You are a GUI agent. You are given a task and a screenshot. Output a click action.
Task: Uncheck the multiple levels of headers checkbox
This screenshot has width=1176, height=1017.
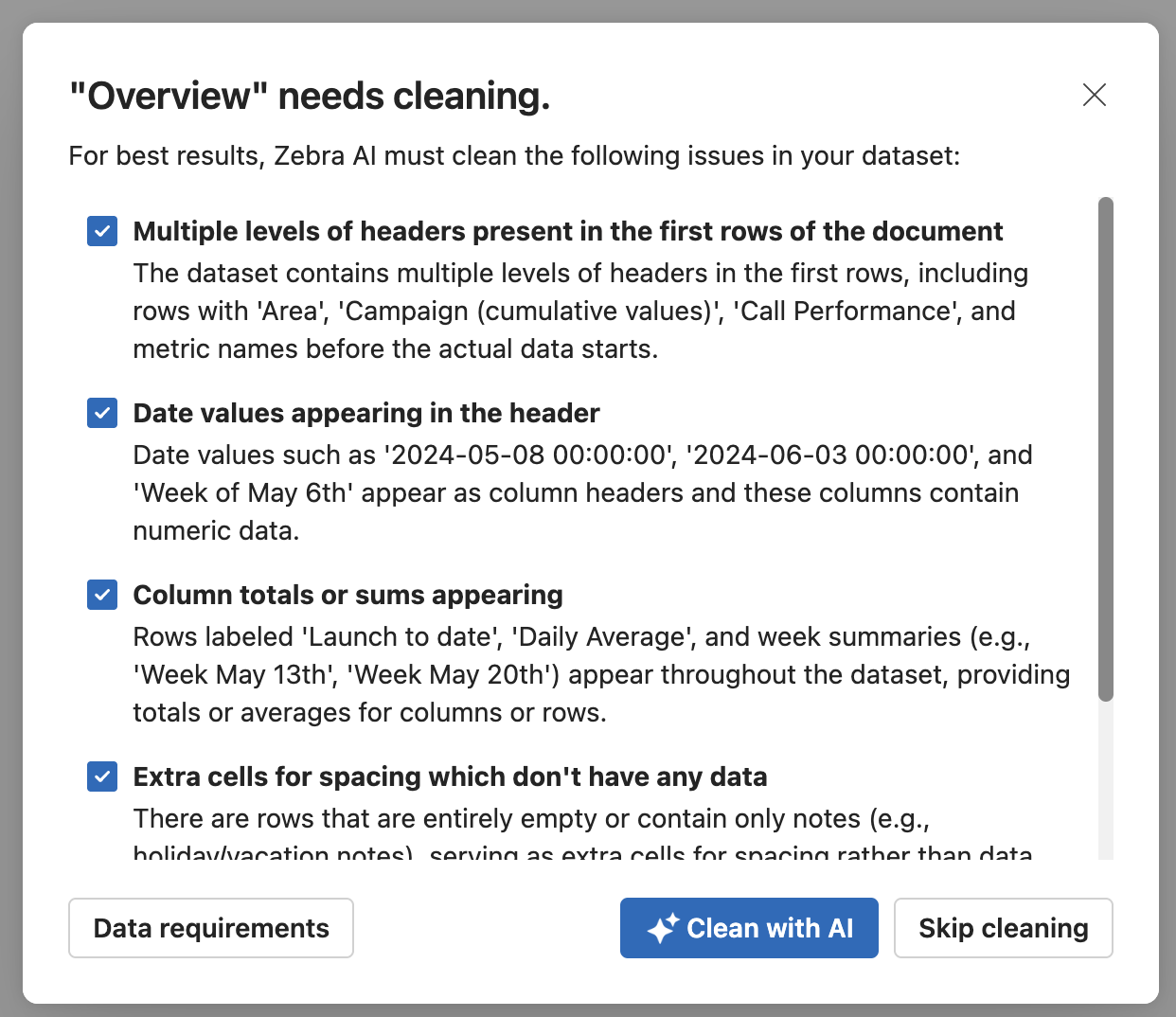coord(102,231)
